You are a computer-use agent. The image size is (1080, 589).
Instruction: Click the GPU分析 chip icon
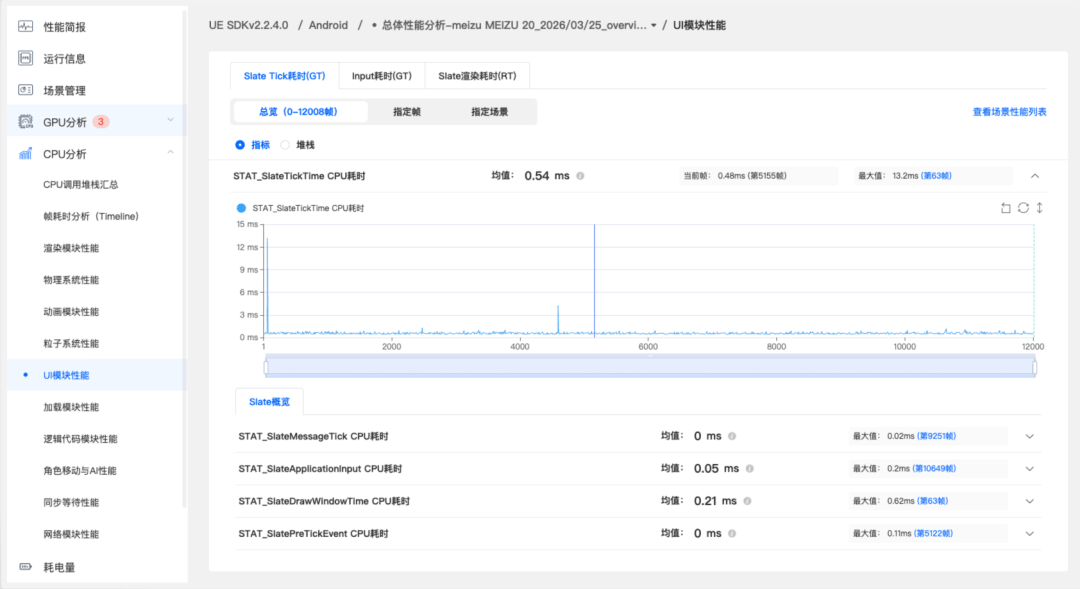click(x=25, y=122)
